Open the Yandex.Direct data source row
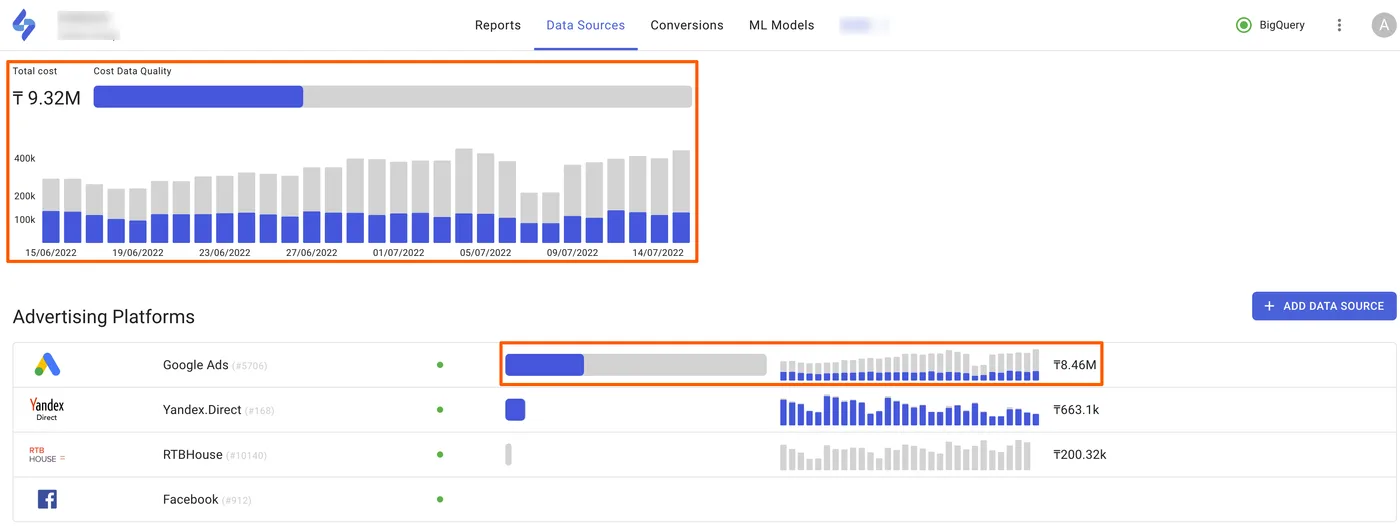Viewport: 1400px width, 526px height. pyautogui.click(x=704, y=410)
